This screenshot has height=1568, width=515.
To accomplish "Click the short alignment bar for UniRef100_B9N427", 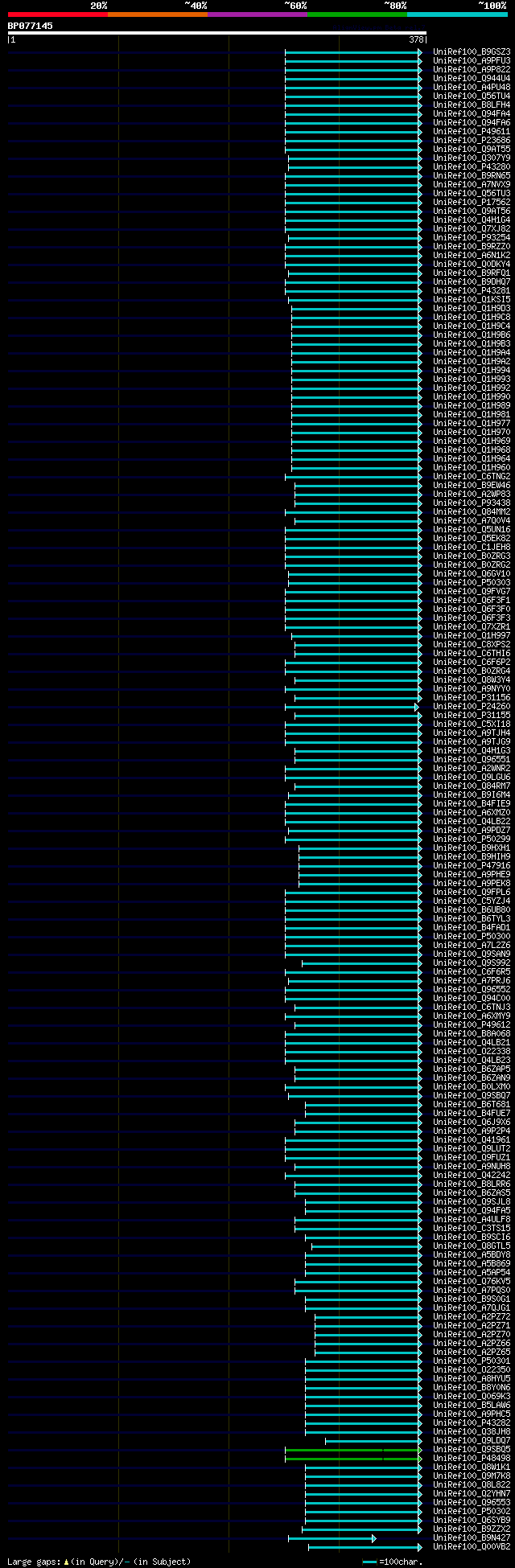I will (x=332, y=1538).
